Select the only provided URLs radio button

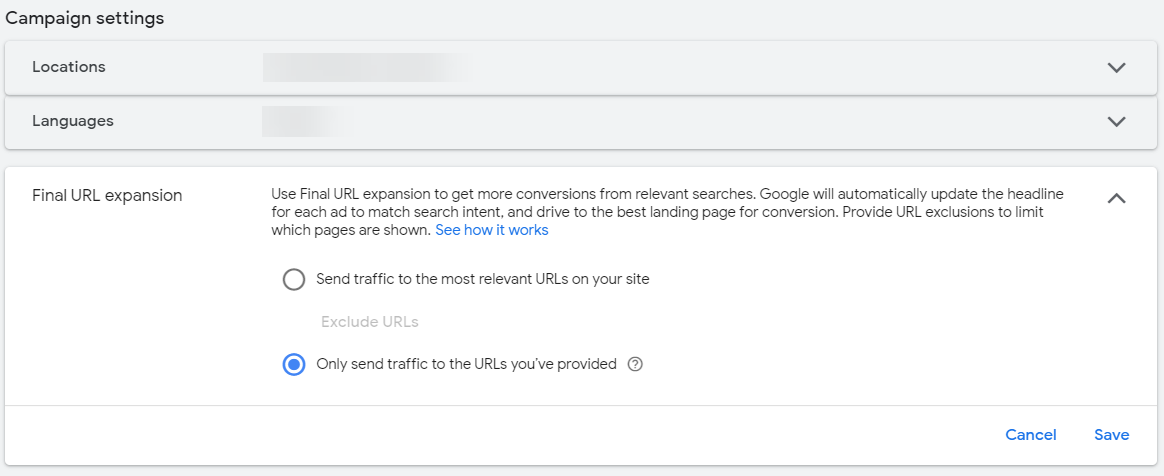294,365
